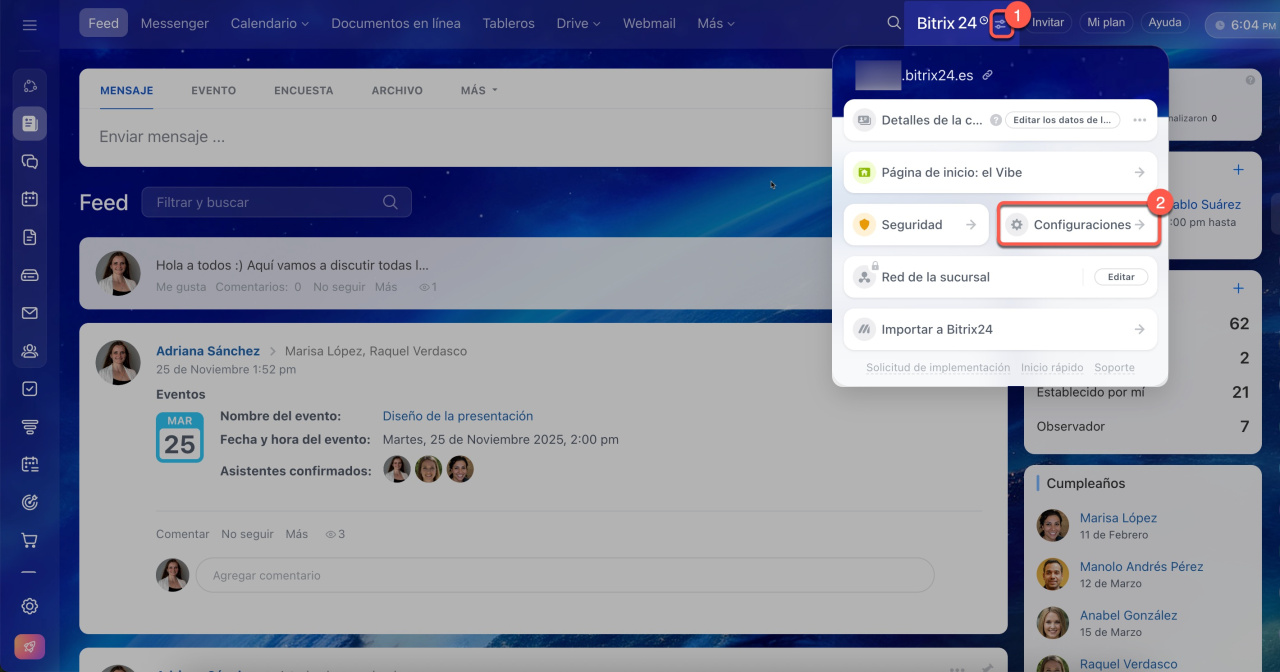Open Configuraciones from the popup
This screenshot has width=1280, height=672.
(1079, 225)
